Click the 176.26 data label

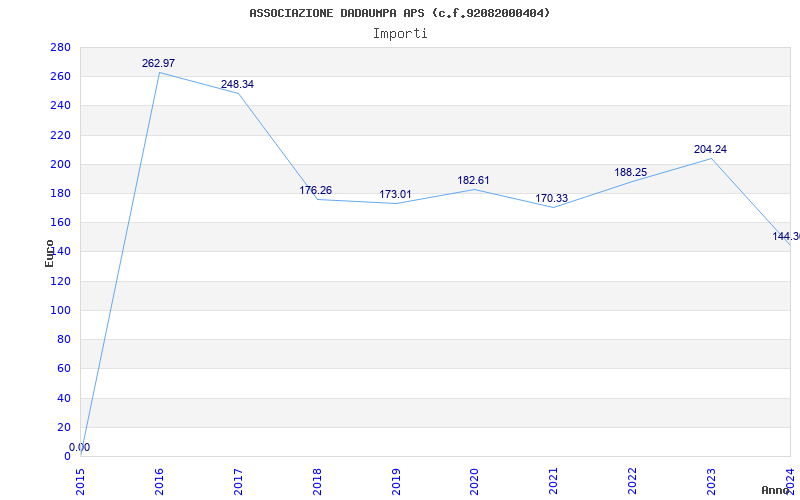point(315,190)
